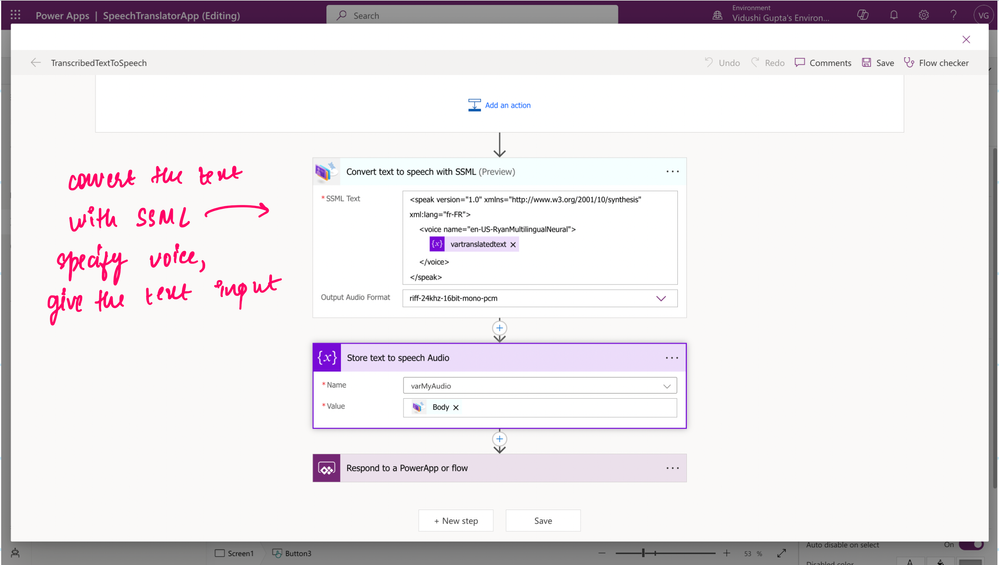Click the Add an action link
Screen dimensions: 999x565
point(500,105)
